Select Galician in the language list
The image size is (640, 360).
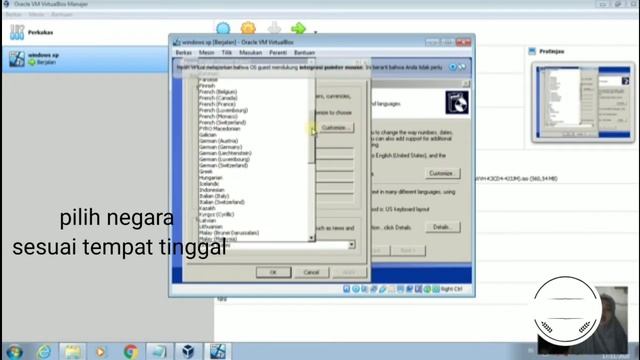pos(208,135)
